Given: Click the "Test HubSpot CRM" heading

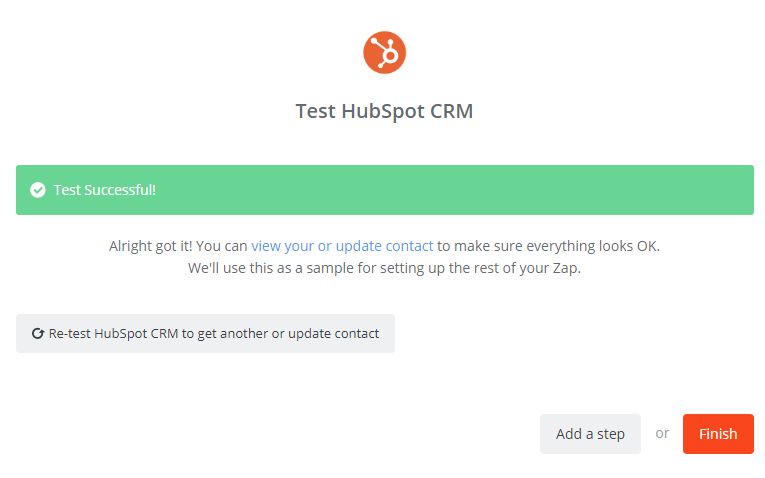Looking at the screenshot, I should coord(384,111).
